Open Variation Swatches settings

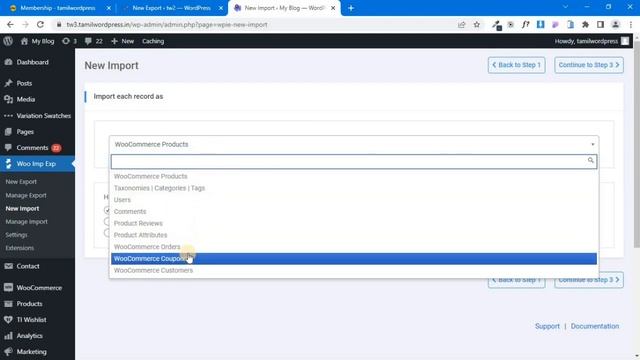point(44,116)
